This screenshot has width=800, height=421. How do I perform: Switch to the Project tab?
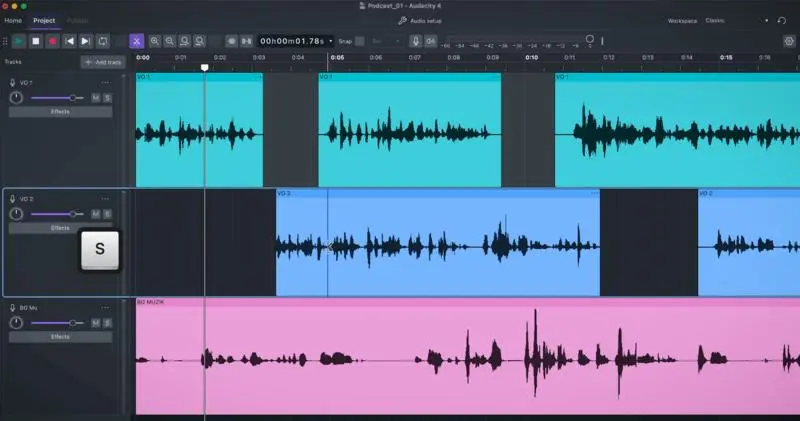pos(44,21)
